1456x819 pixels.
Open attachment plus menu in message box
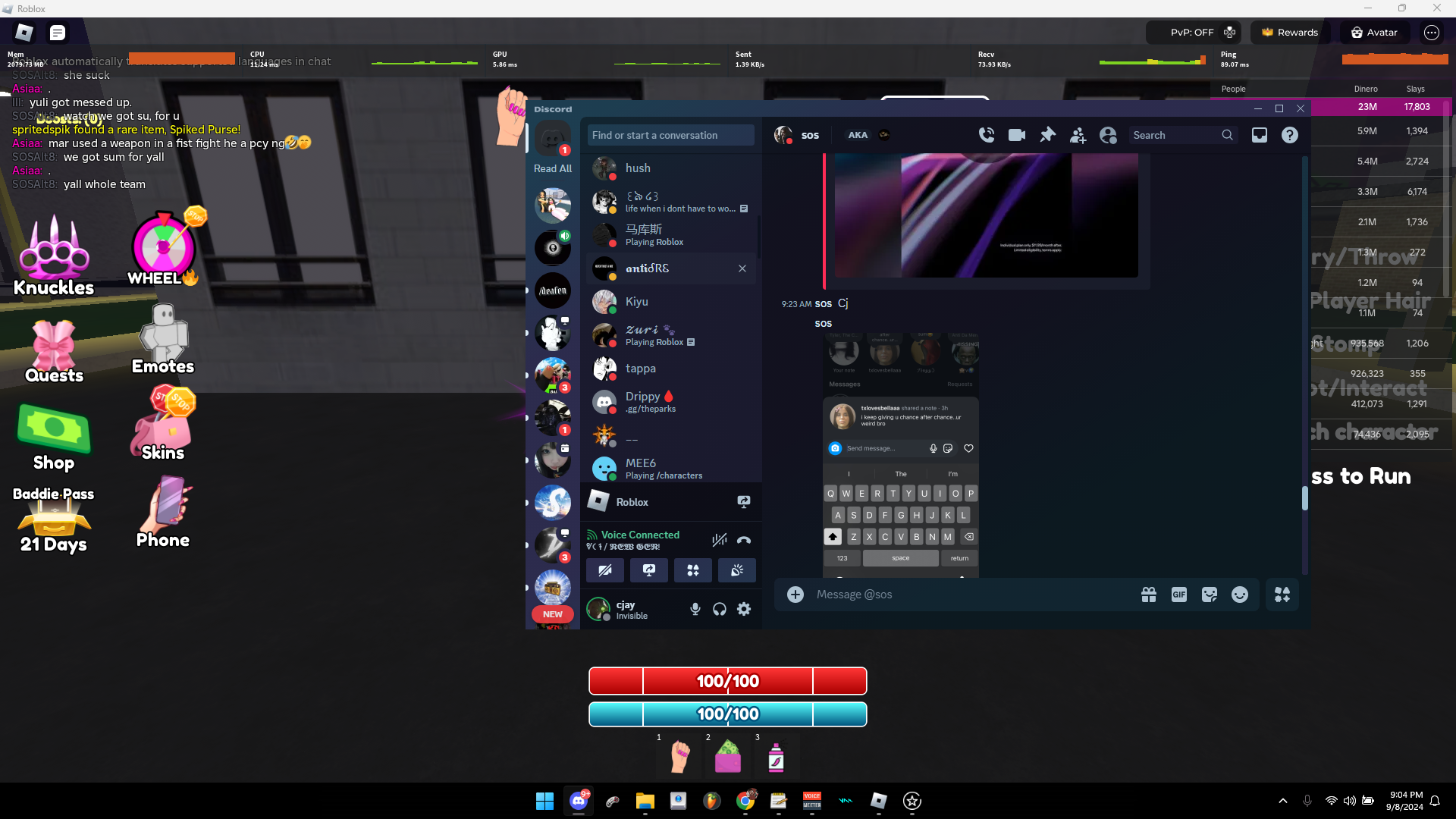[x=795, y=595]
